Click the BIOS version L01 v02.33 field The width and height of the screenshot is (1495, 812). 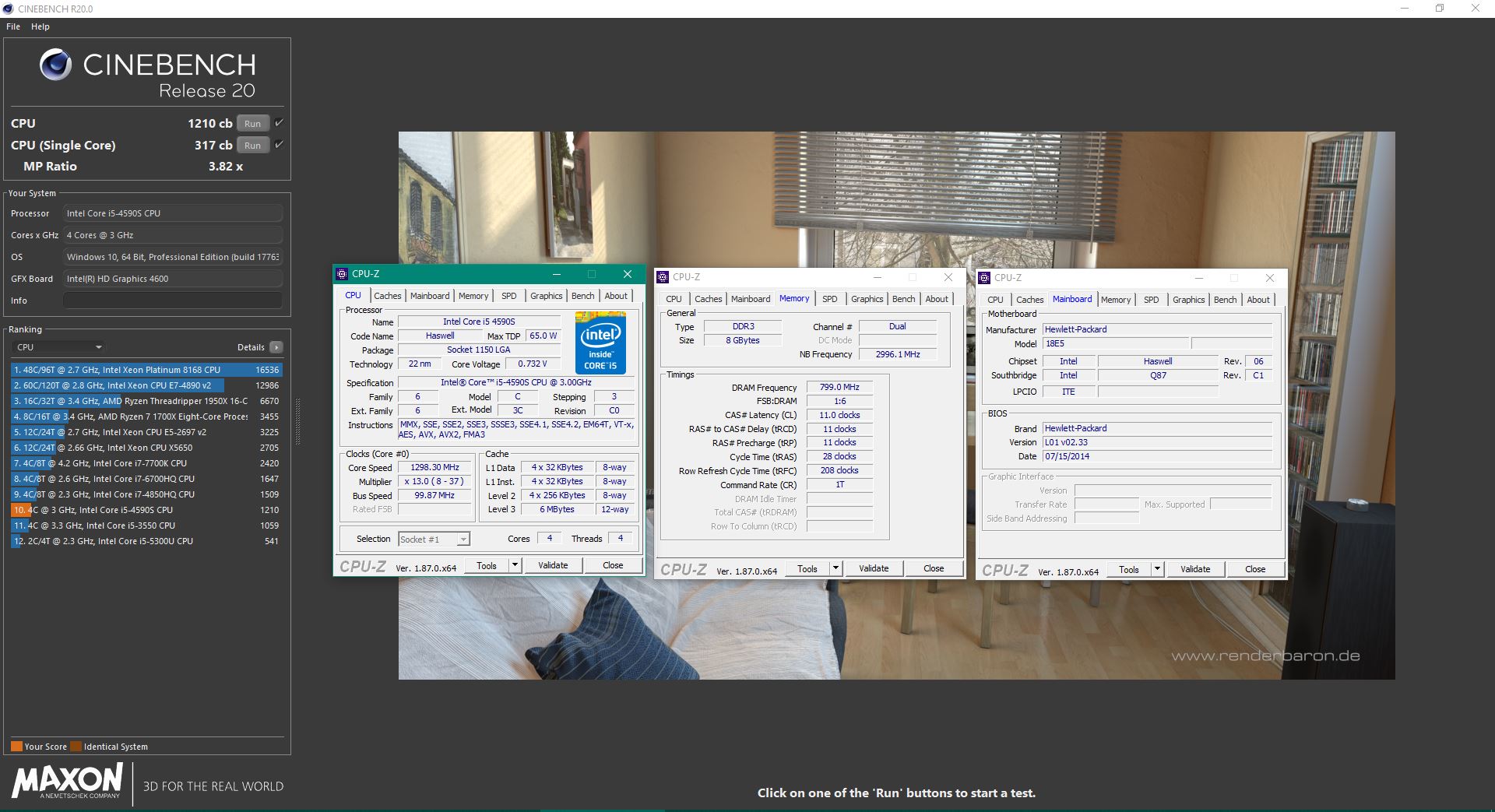[1157, 442]
